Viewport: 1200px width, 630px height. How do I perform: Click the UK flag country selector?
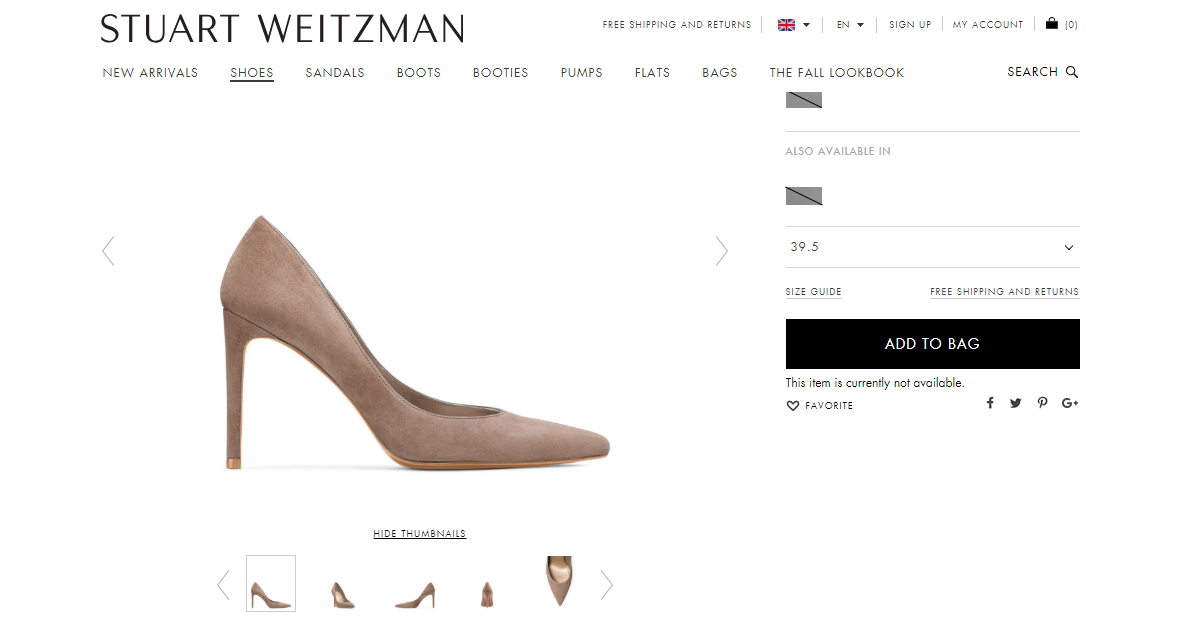[786, 23]
